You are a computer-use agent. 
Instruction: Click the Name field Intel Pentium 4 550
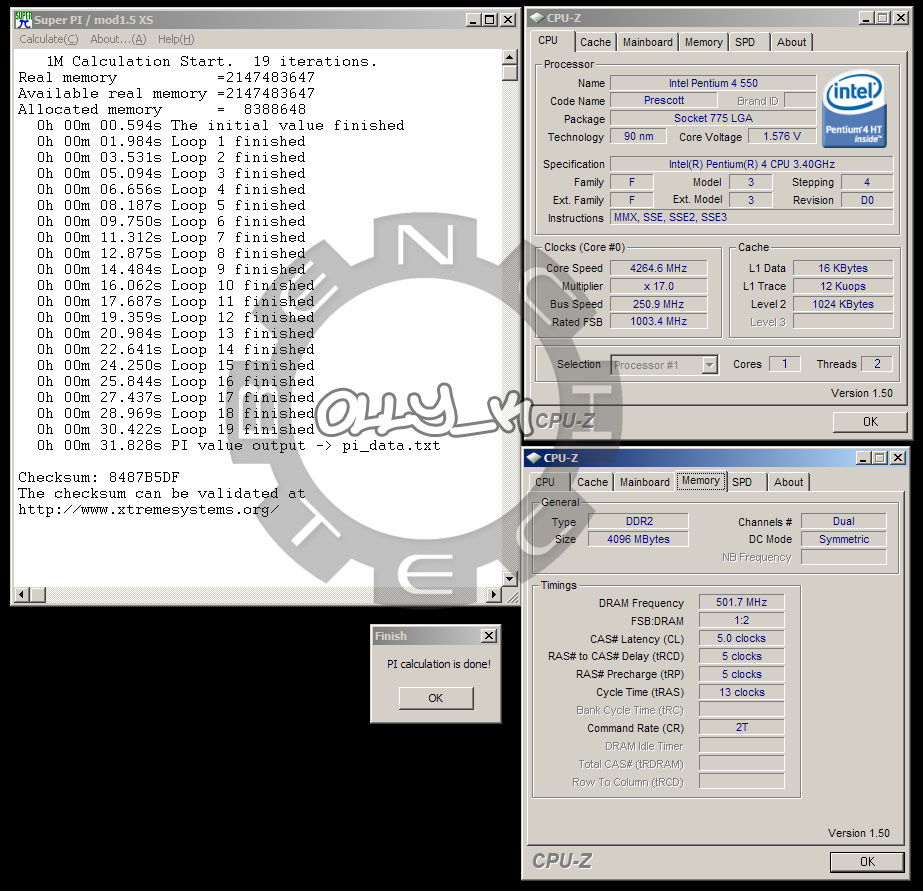(x=713, y=83)
